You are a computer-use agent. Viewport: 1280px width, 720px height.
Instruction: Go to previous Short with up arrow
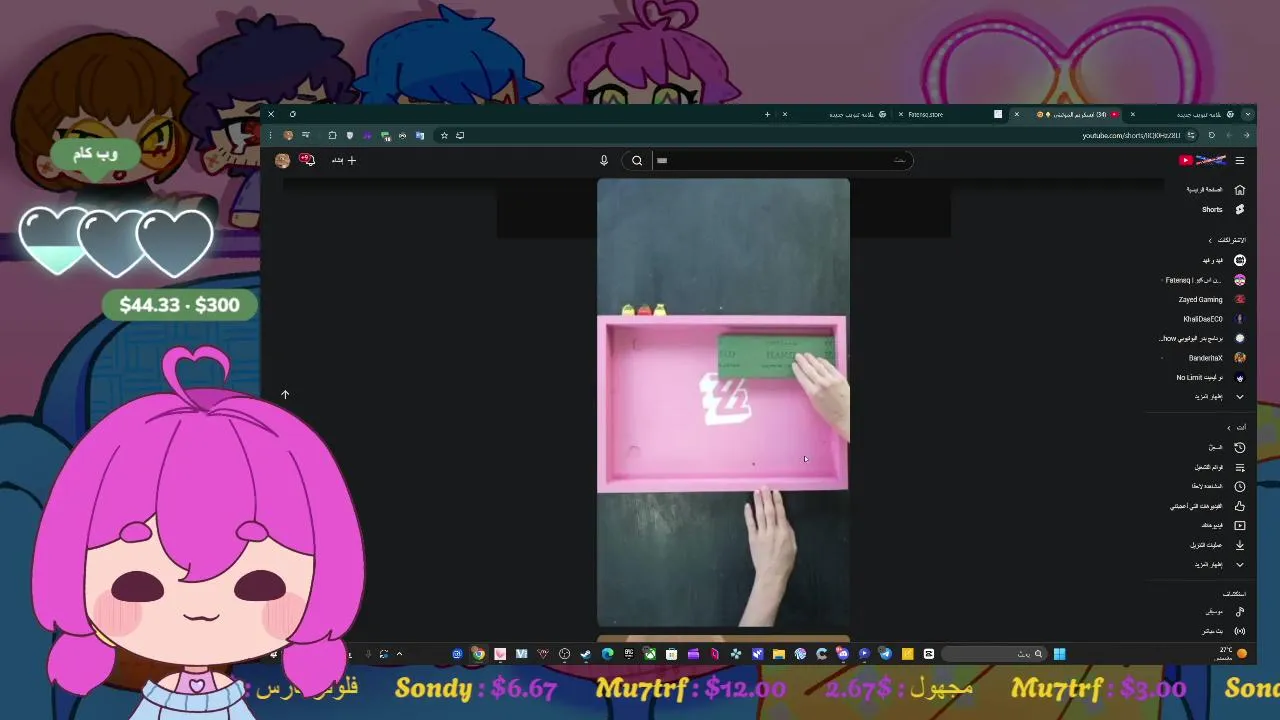tap(285, 395)
